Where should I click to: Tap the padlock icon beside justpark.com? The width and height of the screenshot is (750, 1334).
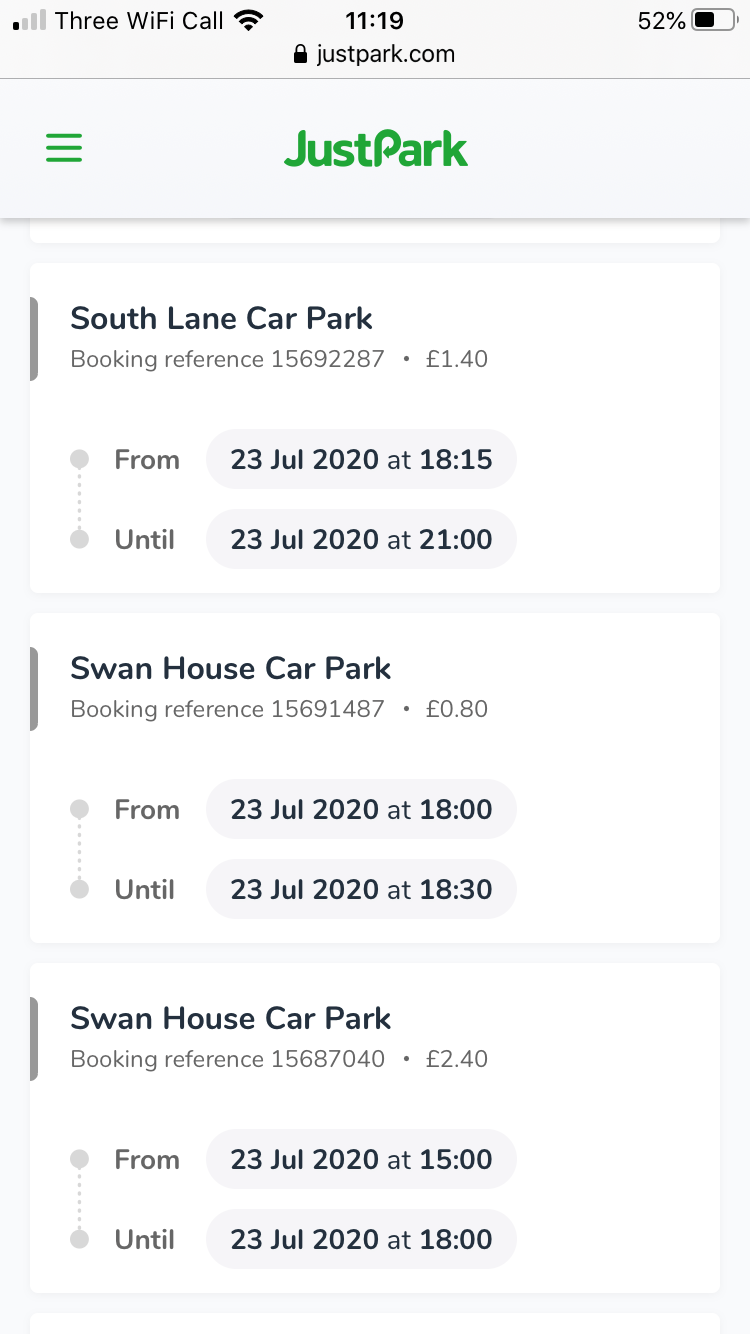pyautogui.click(x=300, y=55)
